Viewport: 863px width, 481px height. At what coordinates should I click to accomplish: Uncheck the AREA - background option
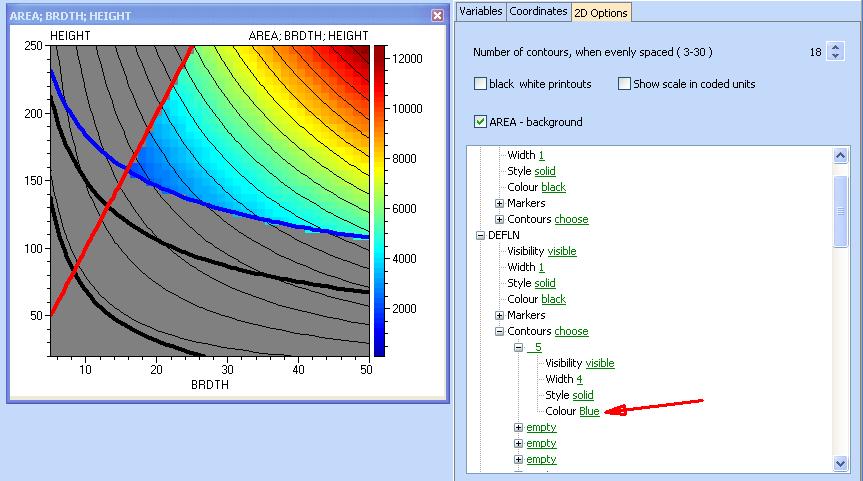[481, 122]
